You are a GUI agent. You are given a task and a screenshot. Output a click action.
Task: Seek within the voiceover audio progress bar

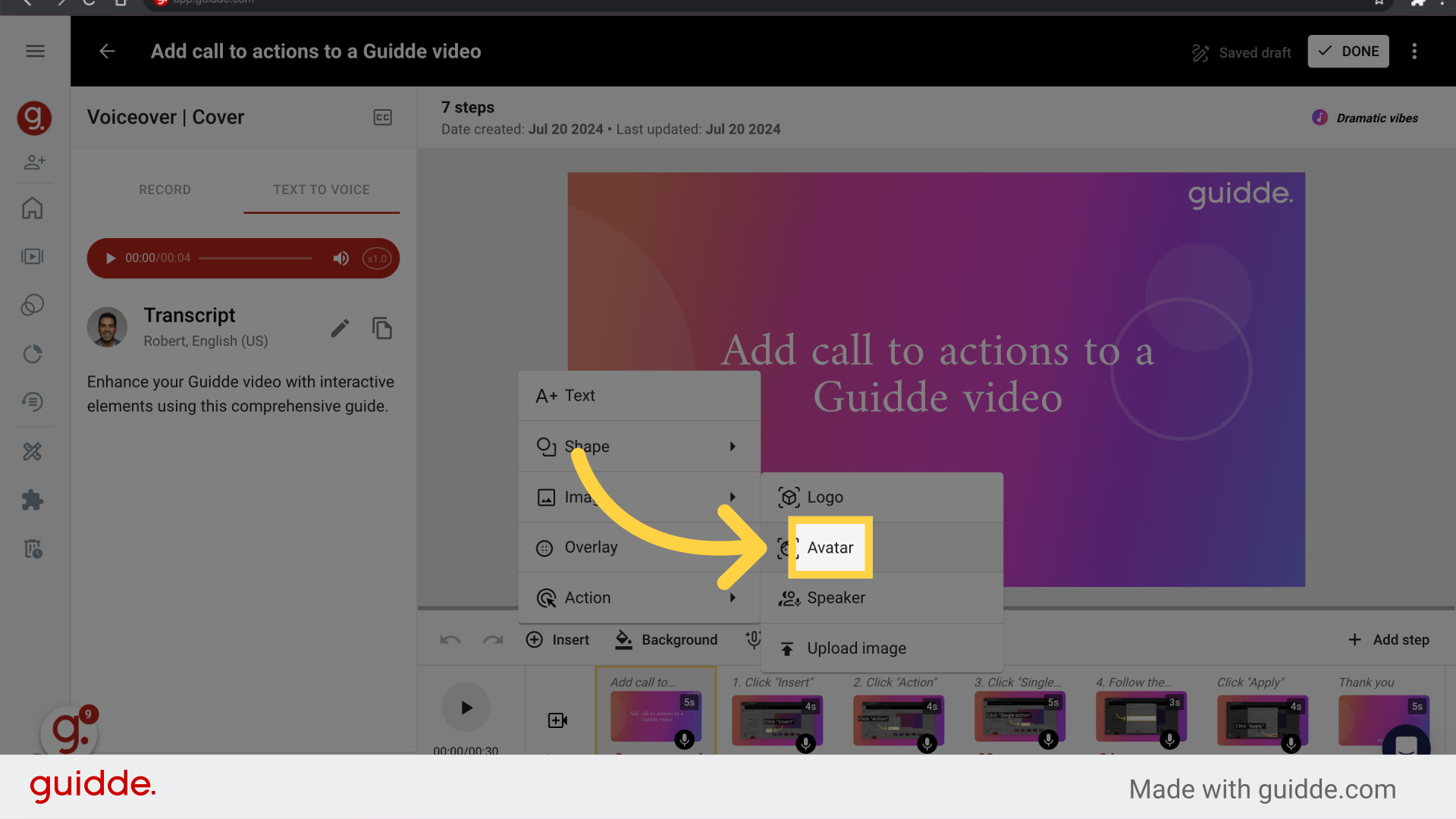tap(255, 258)
